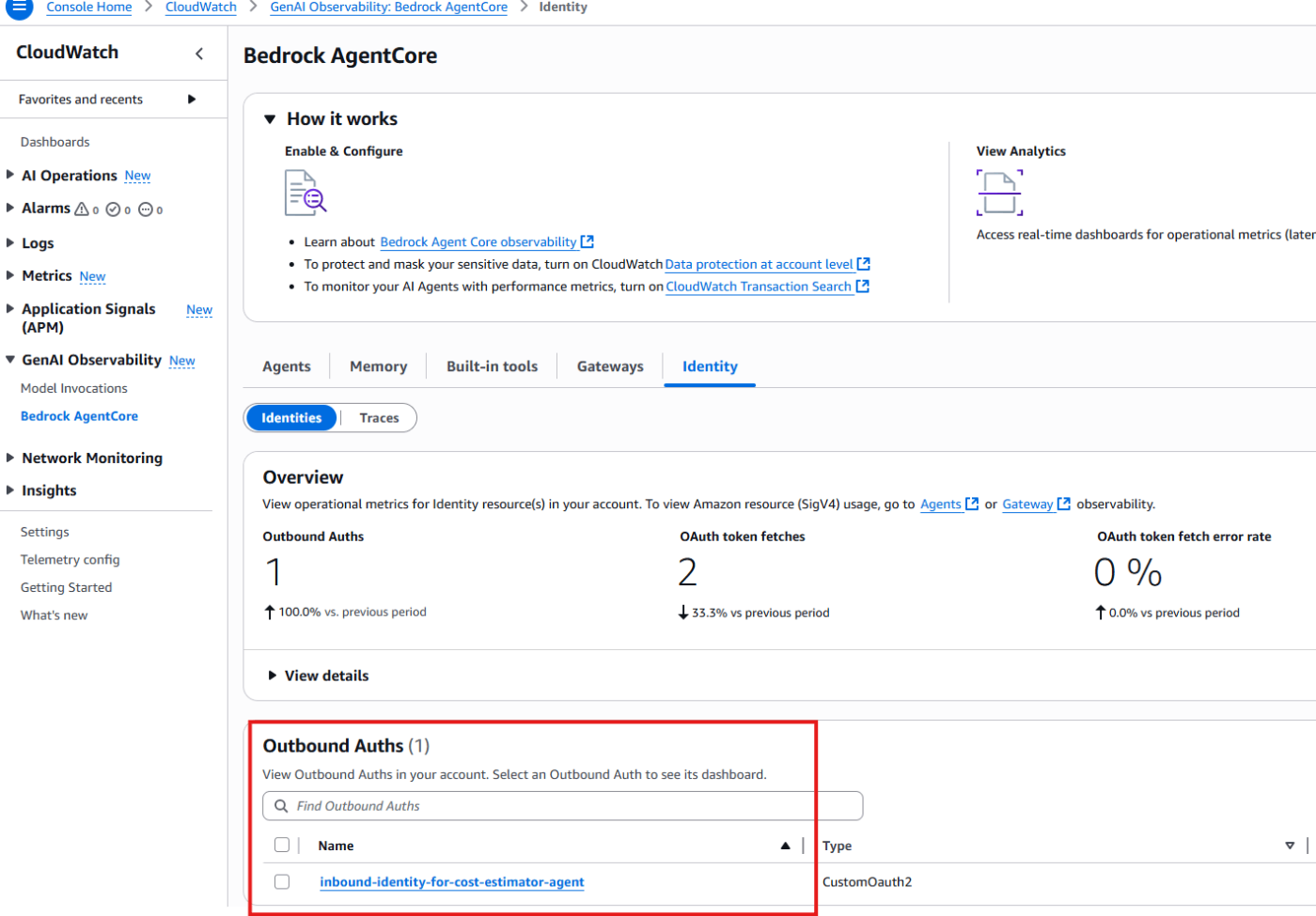1316x916 pixels.
Task: Open CloudWatch Transaction Search link
Action: click(759, 287)
